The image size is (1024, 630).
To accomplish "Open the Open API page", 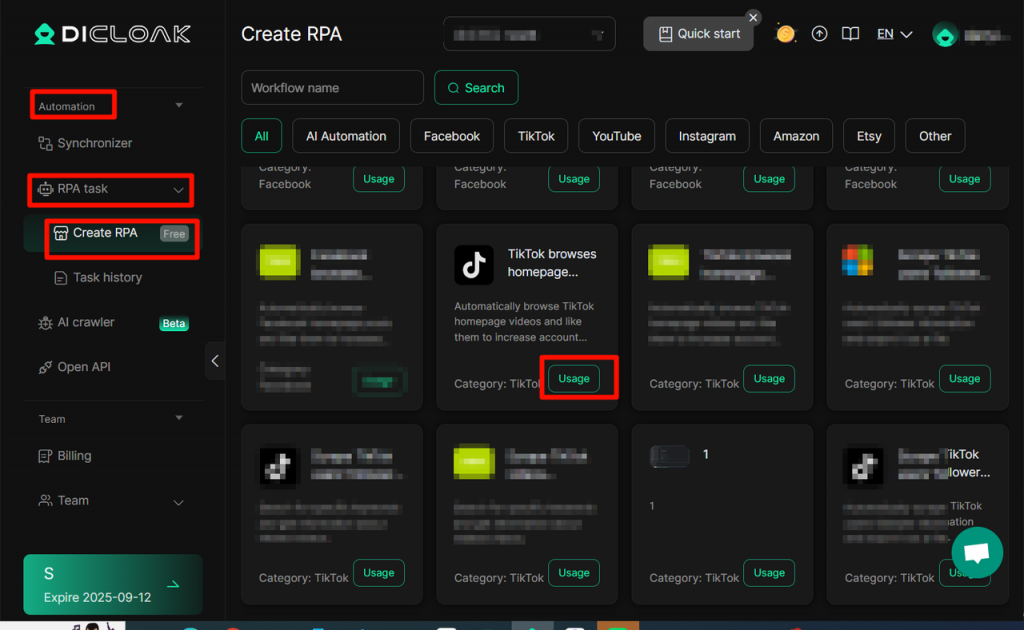I will (74, 367).
